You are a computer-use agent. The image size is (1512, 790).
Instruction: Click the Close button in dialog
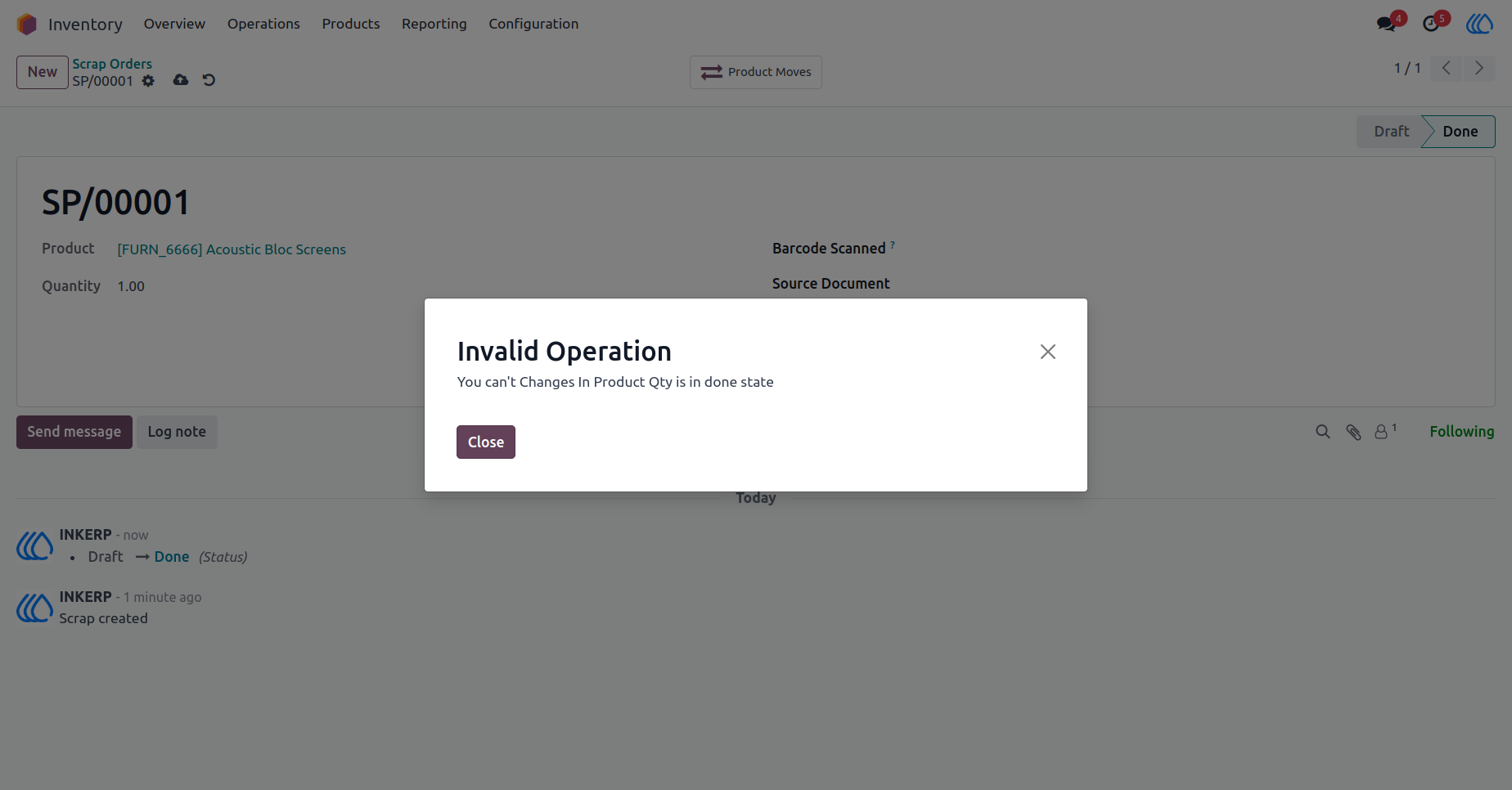coord(486,442)
